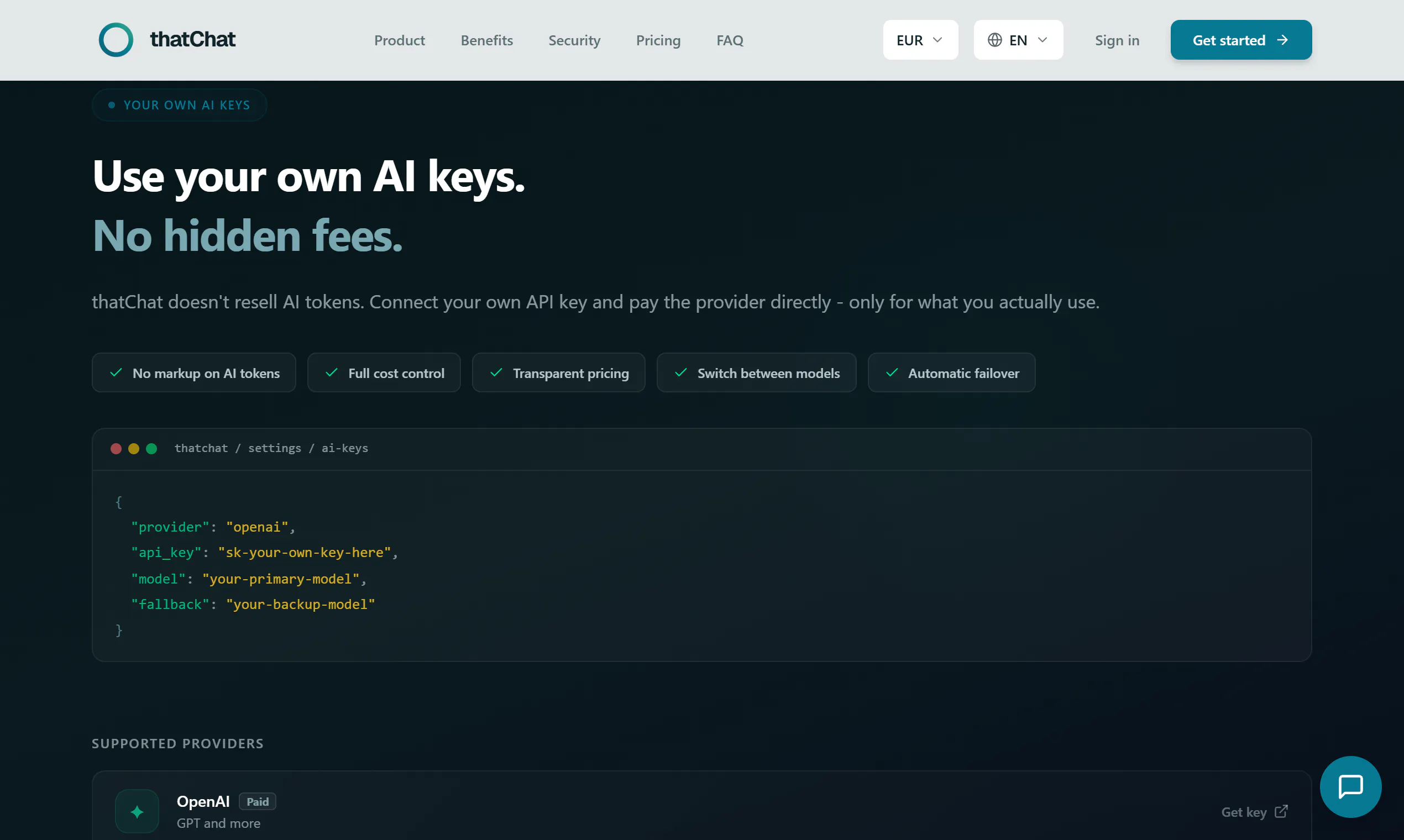
Task: Click the Sign in link
Action: point(1117,40)
